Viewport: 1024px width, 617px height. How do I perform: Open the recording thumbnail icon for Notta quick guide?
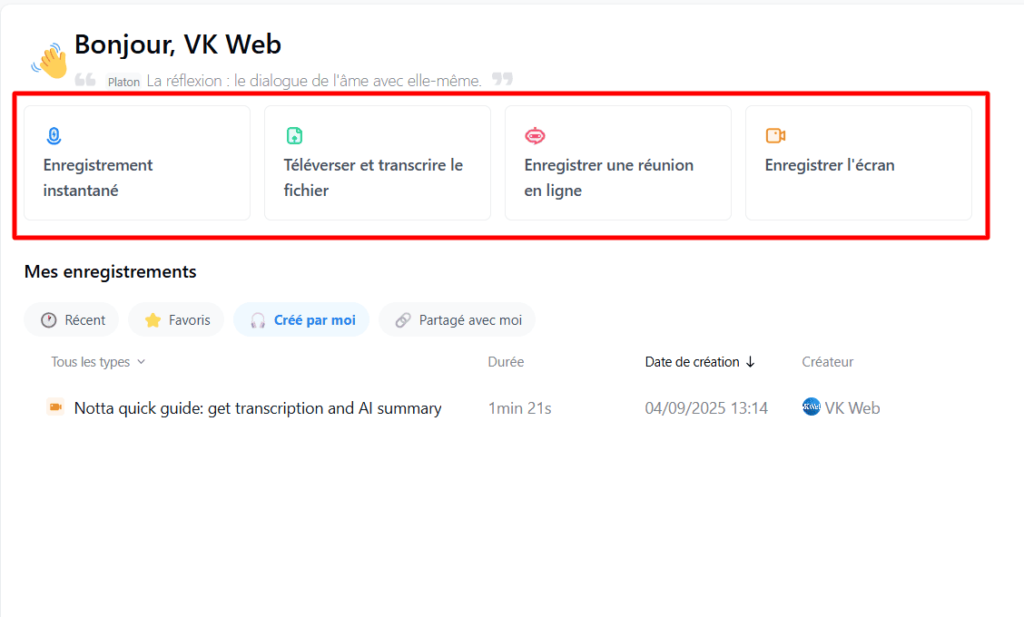pyautogui.click(x=56, y=407)
